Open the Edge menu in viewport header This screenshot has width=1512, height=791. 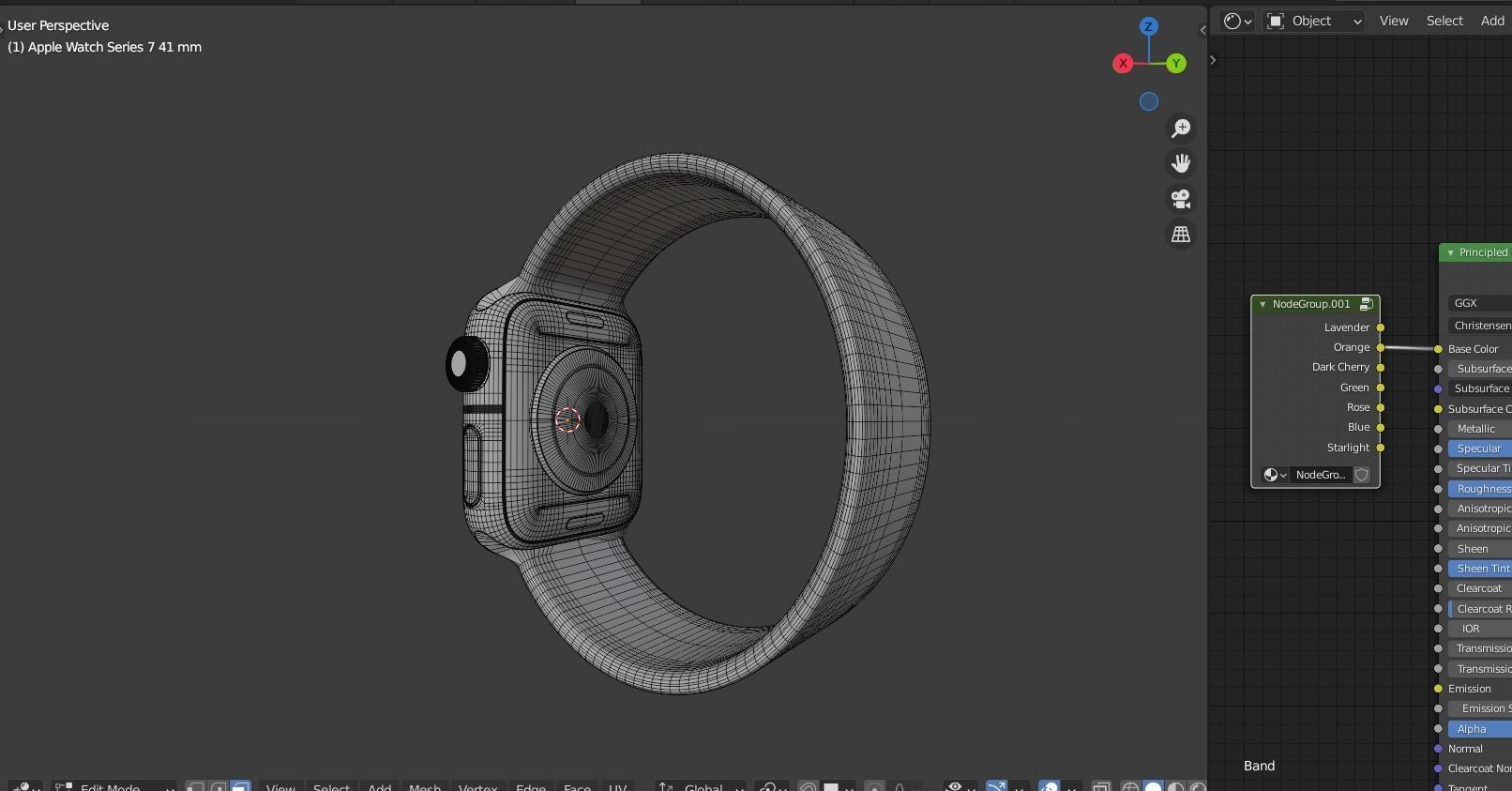click(x=530, y=787)
